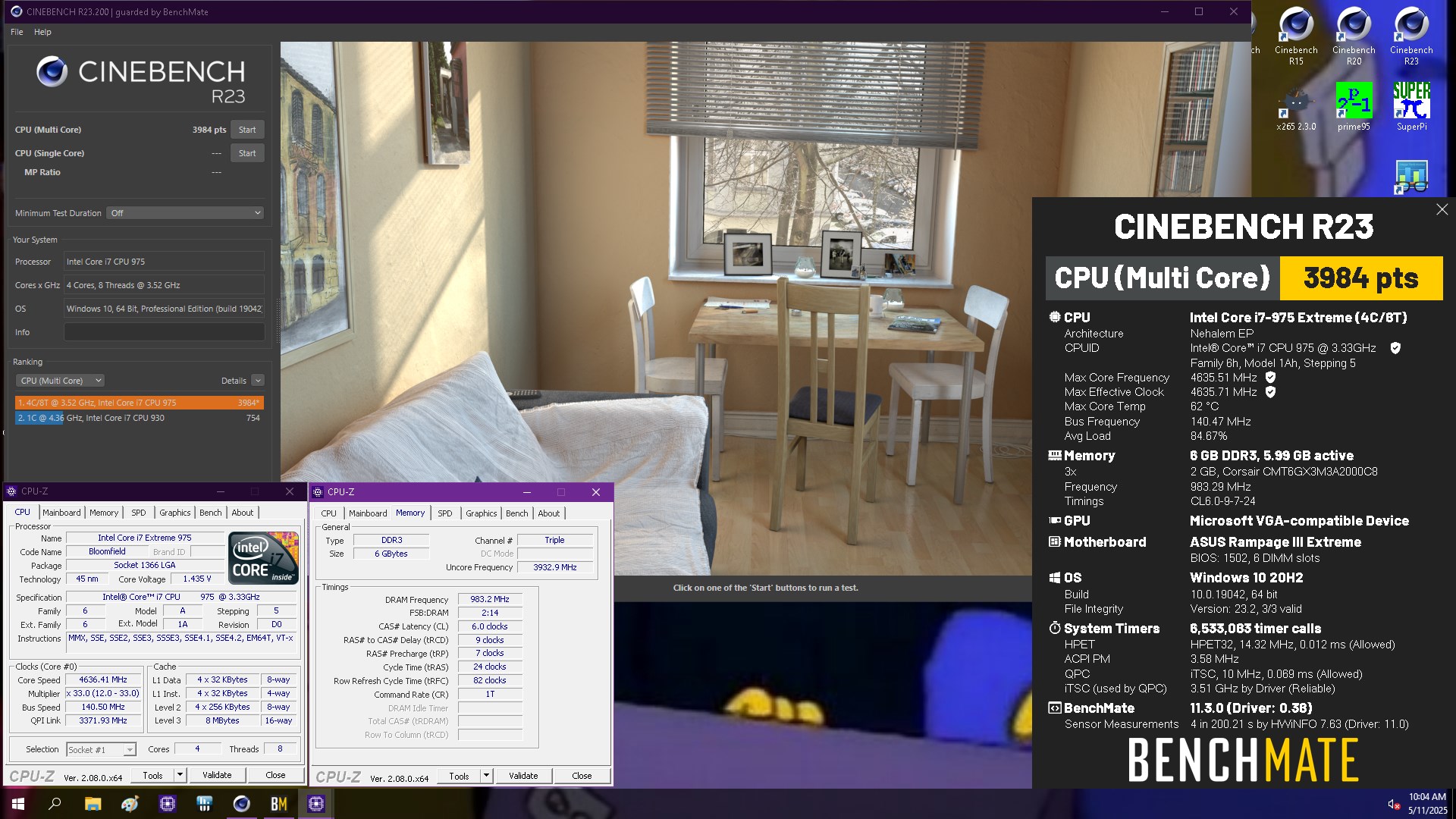Click the CPUID verified shield icon
Viewport: 1456px width, 819px height.
(1395, 348)
